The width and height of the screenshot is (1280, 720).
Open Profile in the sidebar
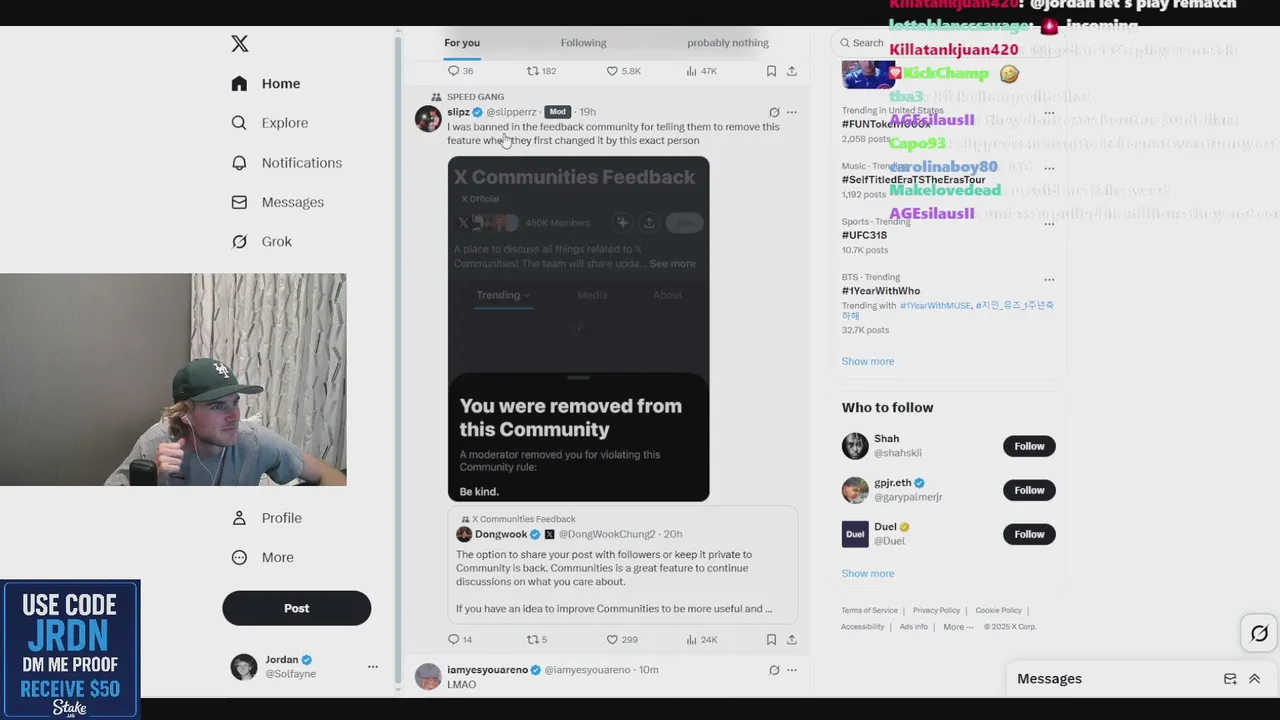[x=267, y=518]
